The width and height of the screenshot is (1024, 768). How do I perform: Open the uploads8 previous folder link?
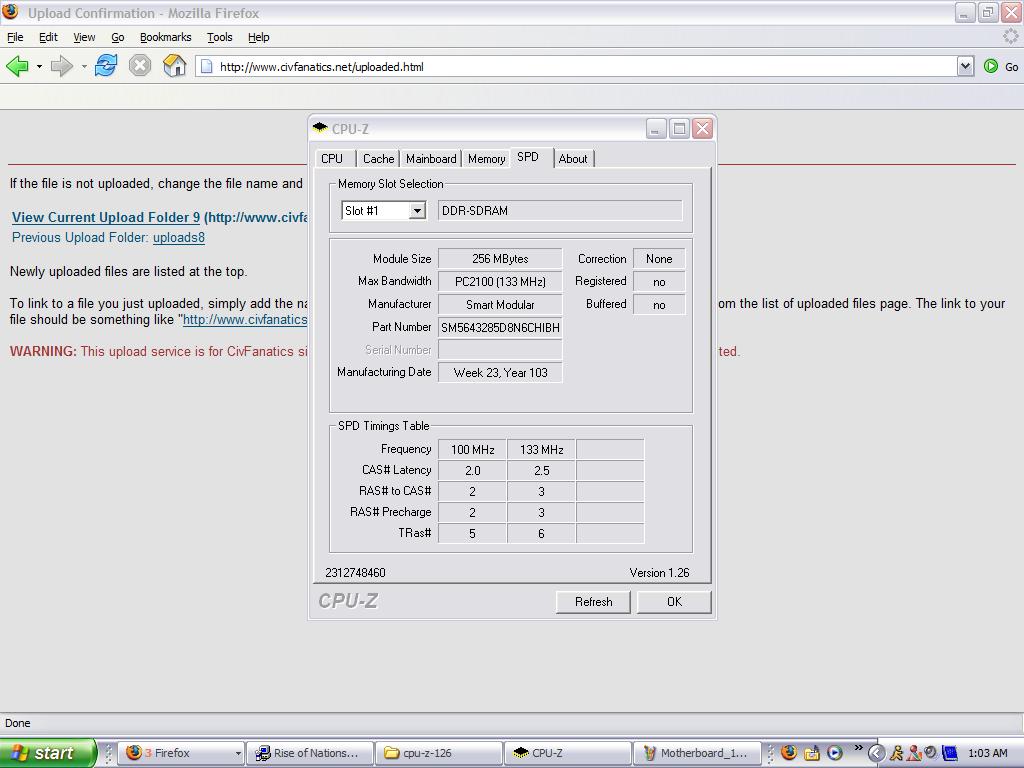click(x=179, y=238)
